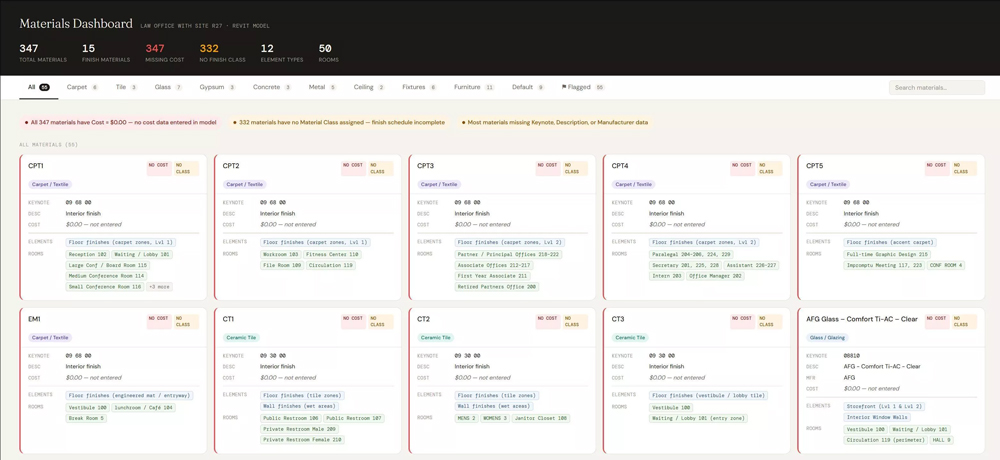Image resolution: width=1000 pixels, height=460 pixels.
Task: Select the Public Restroom 107 chip
Action: (354, 418)
